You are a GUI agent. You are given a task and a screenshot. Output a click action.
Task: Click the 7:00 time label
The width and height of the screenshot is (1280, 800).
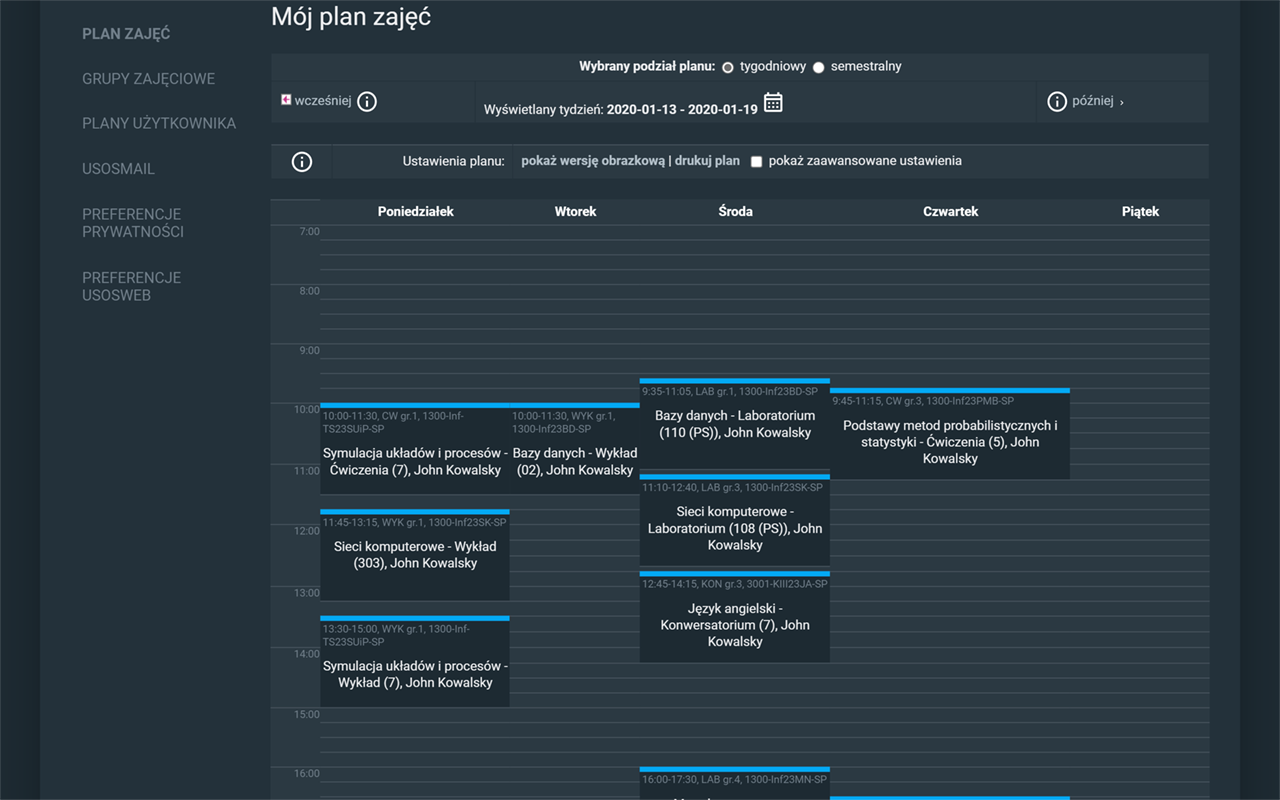[x=309, y=232]
